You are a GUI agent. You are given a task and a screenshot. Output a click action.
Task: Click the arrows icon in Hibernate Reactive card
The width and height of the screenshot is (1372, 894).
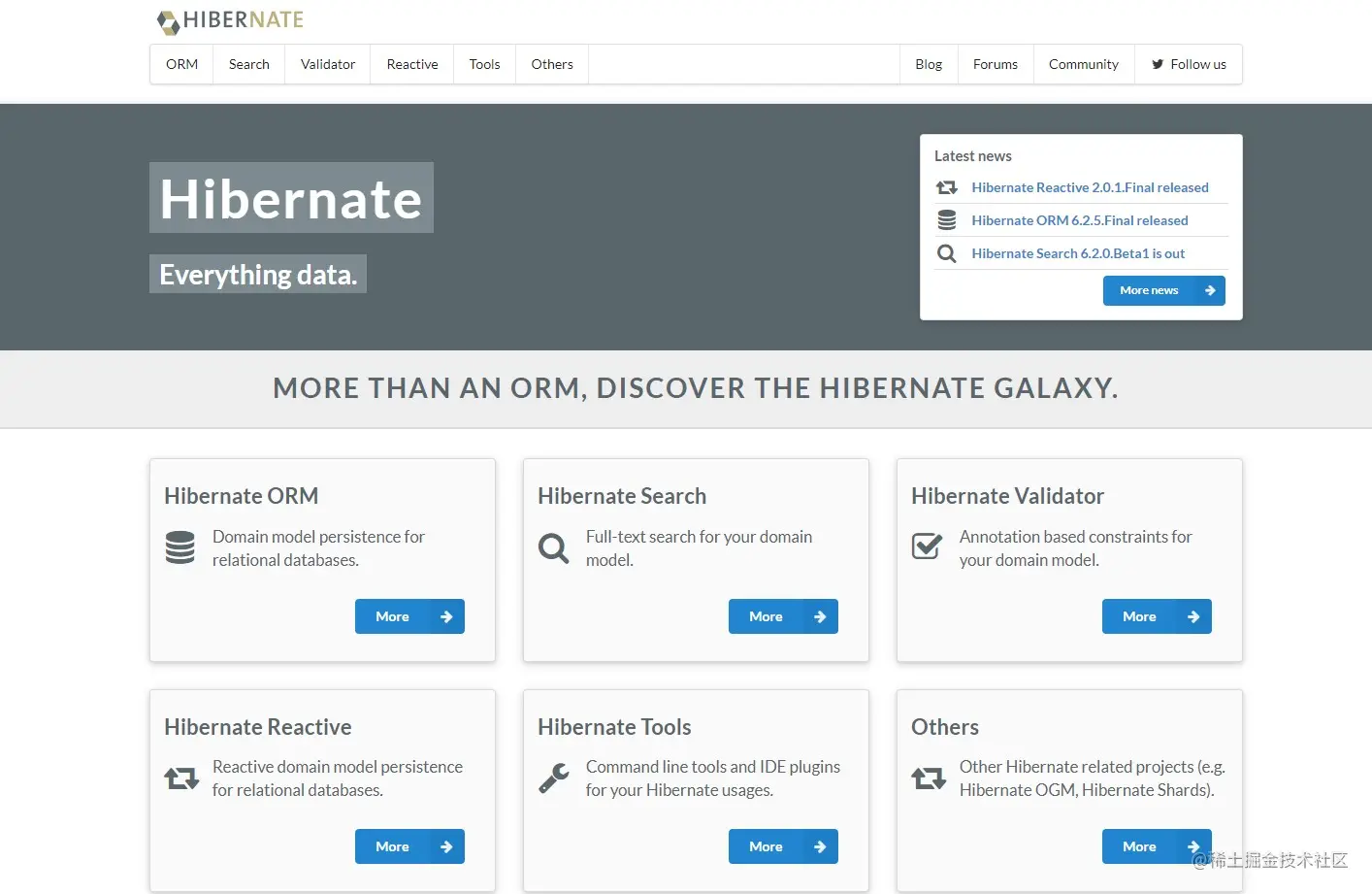pyautogui.click(x=181, y=778)
